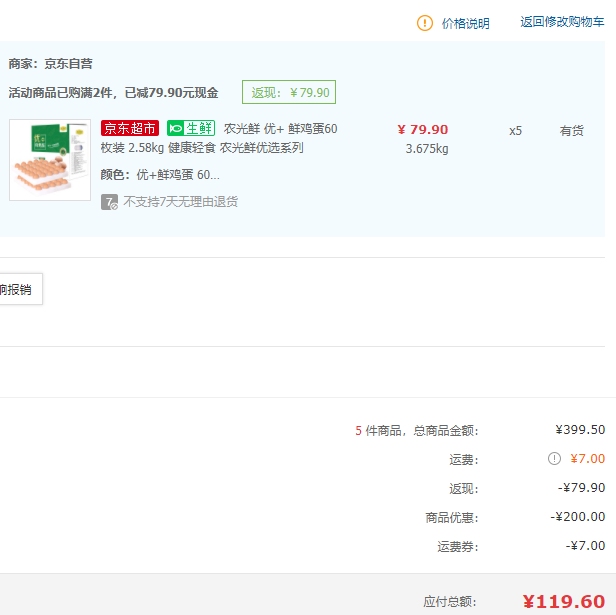Click the 颜色: 优+鲜鸡蛋 60... option text
616x615 pixels.
tap(160, 174)
